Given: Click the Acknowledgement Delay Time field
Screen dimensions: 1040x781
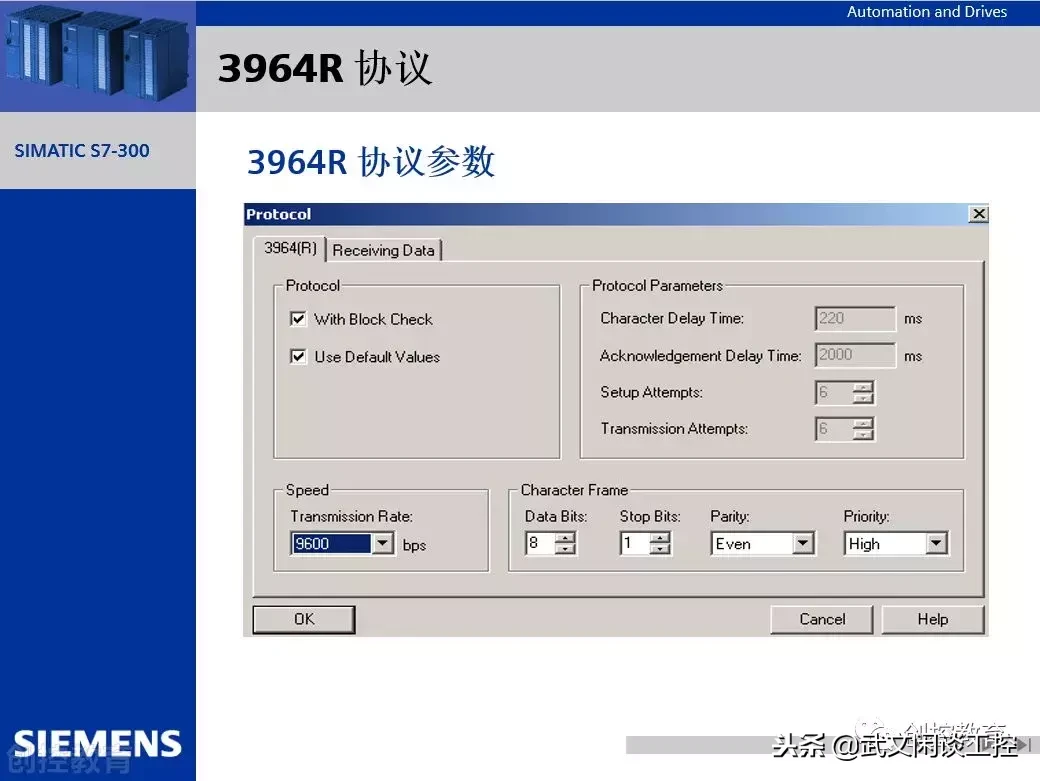Looking at the screenshot, I should (855, 355).
